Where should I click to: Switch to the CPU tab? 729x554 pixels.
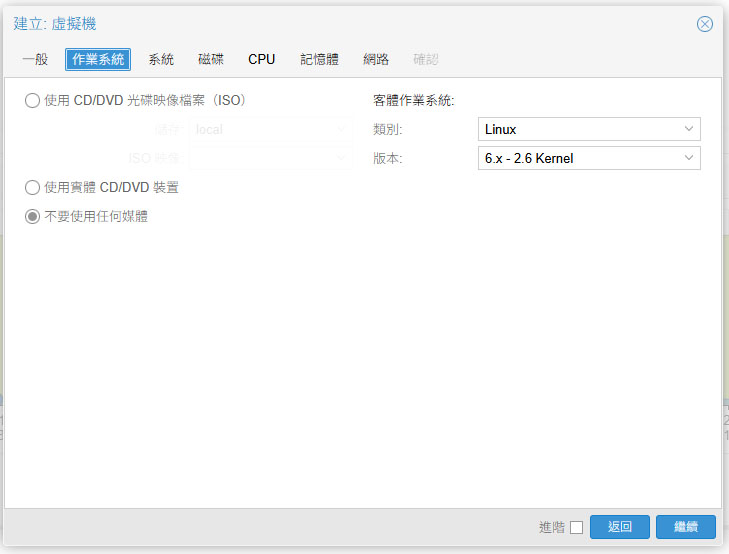click(262, 59)
